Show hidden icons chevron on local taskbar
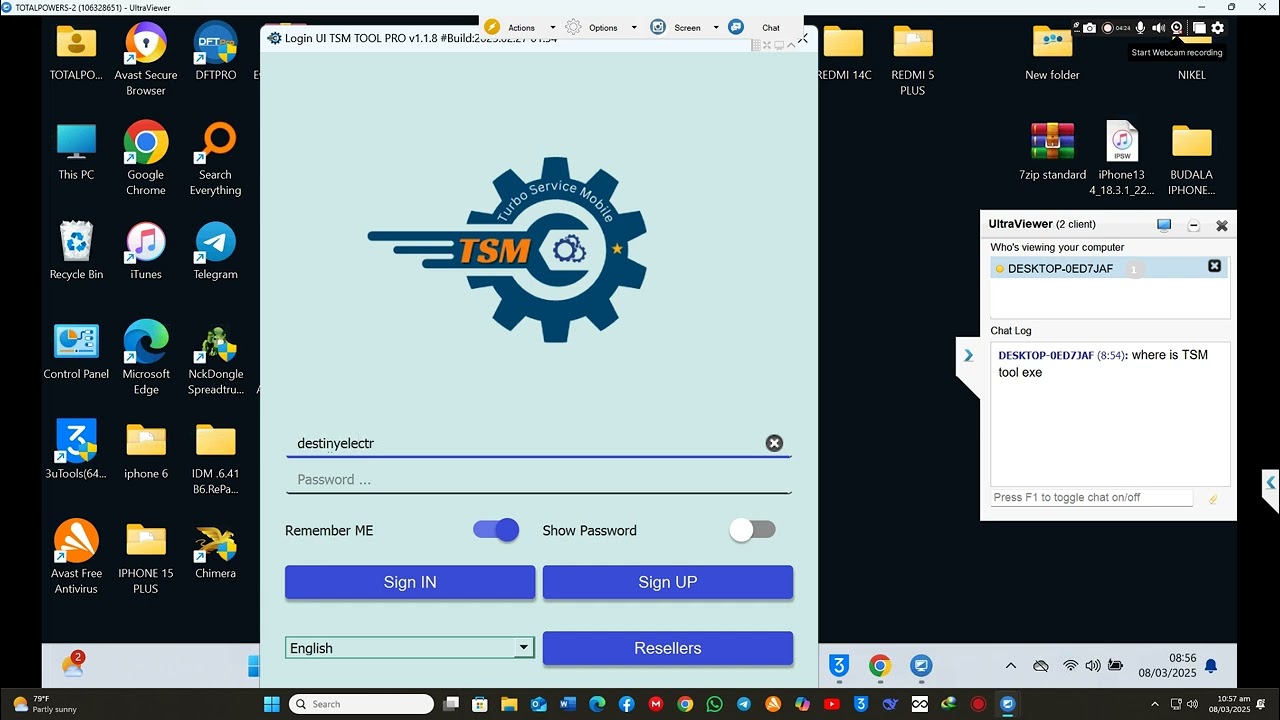Viewport: 1280px width, 720px height. coord(1155,704)
